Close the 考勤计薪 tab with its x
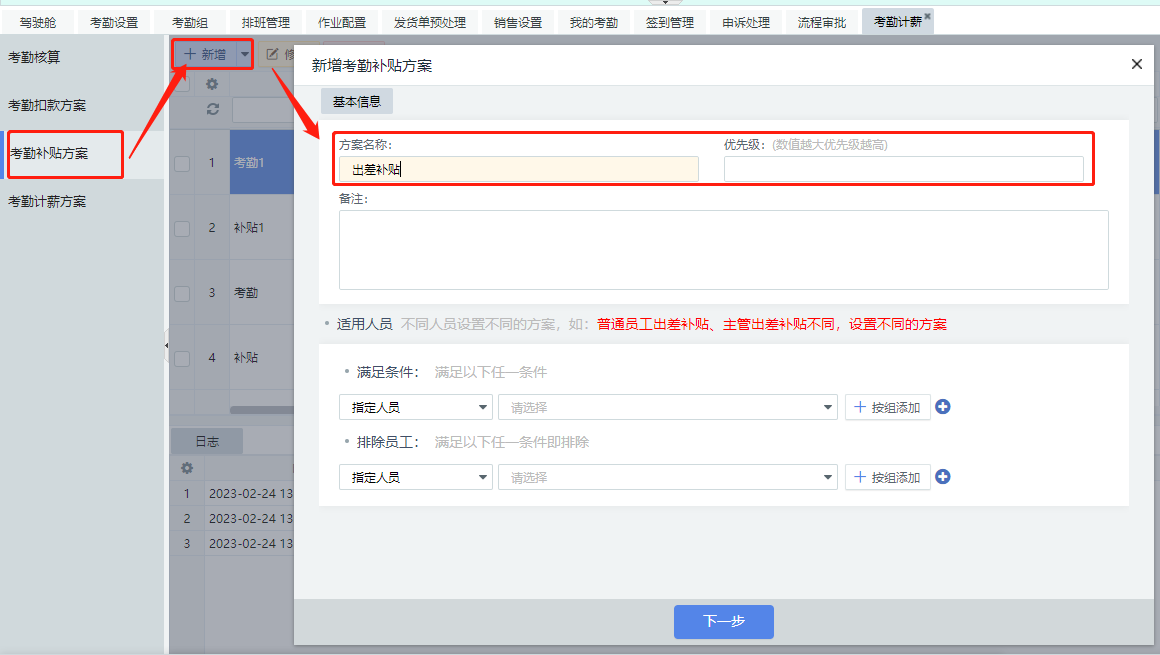The height and width of the screenshot is (655, 1160). 928,16
